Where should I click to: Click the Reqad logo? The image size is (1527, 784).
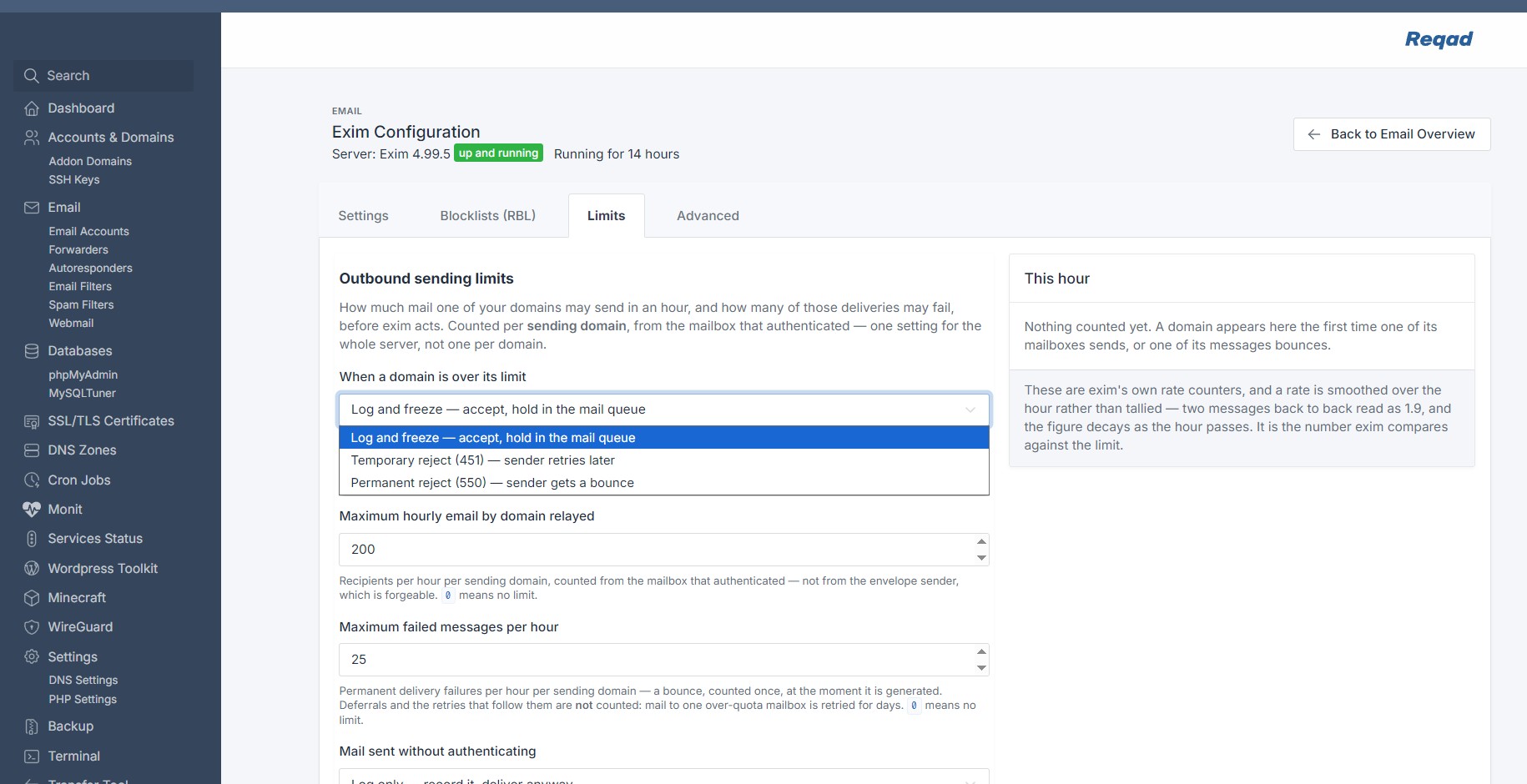(1439, 39)
